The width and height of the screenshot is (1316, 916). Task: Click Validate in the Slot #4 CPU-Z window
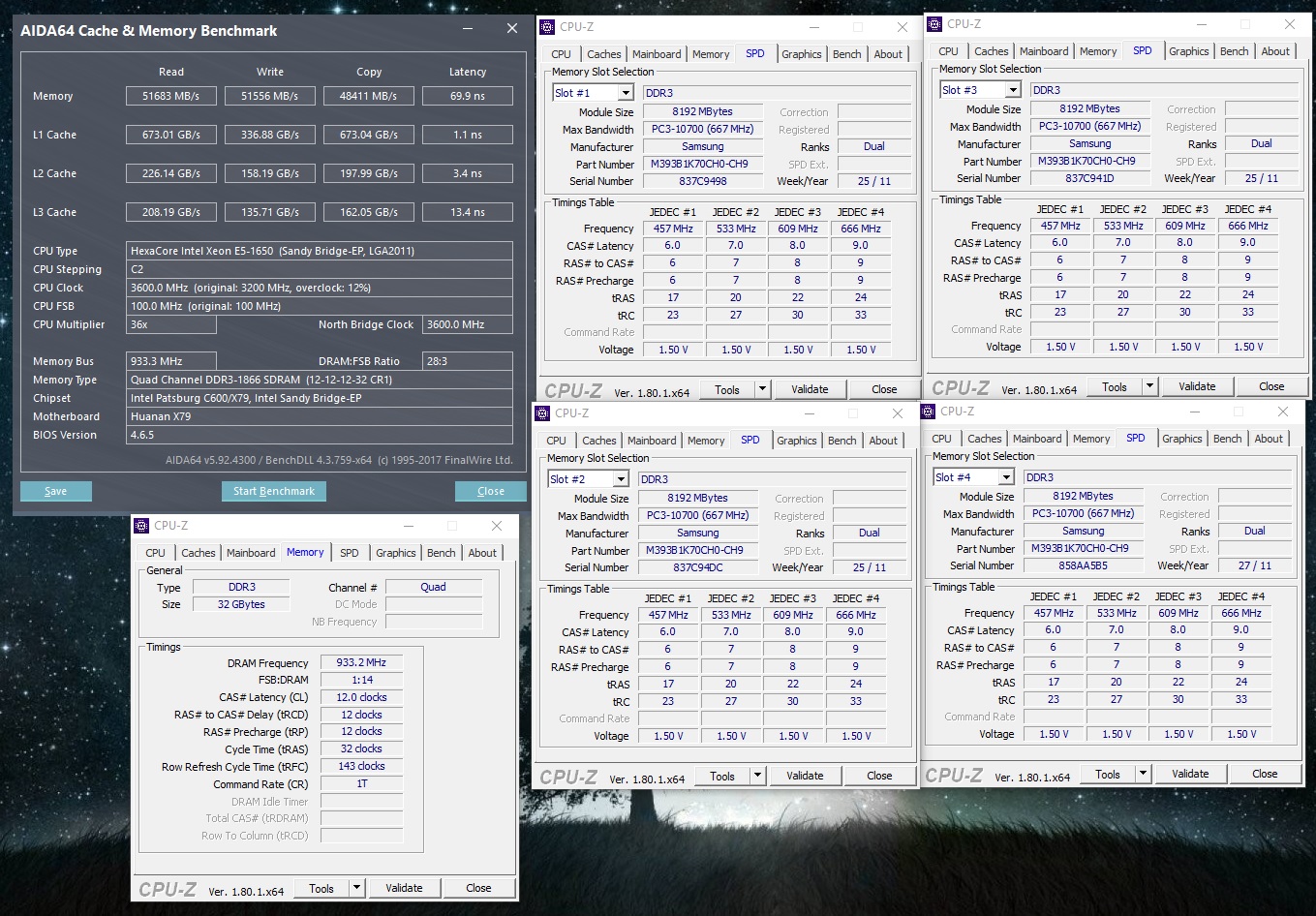(x=1190, y=774)
